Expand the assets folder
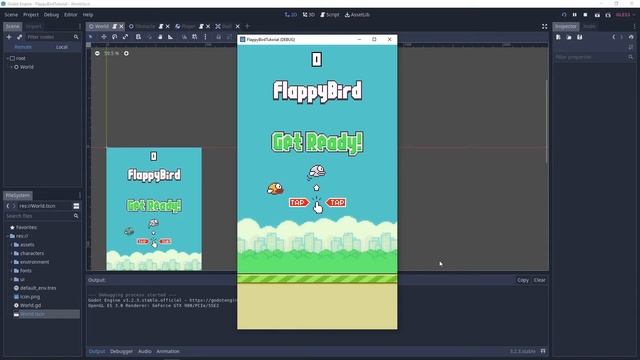640x360 pixels. (x=11, y=244)
